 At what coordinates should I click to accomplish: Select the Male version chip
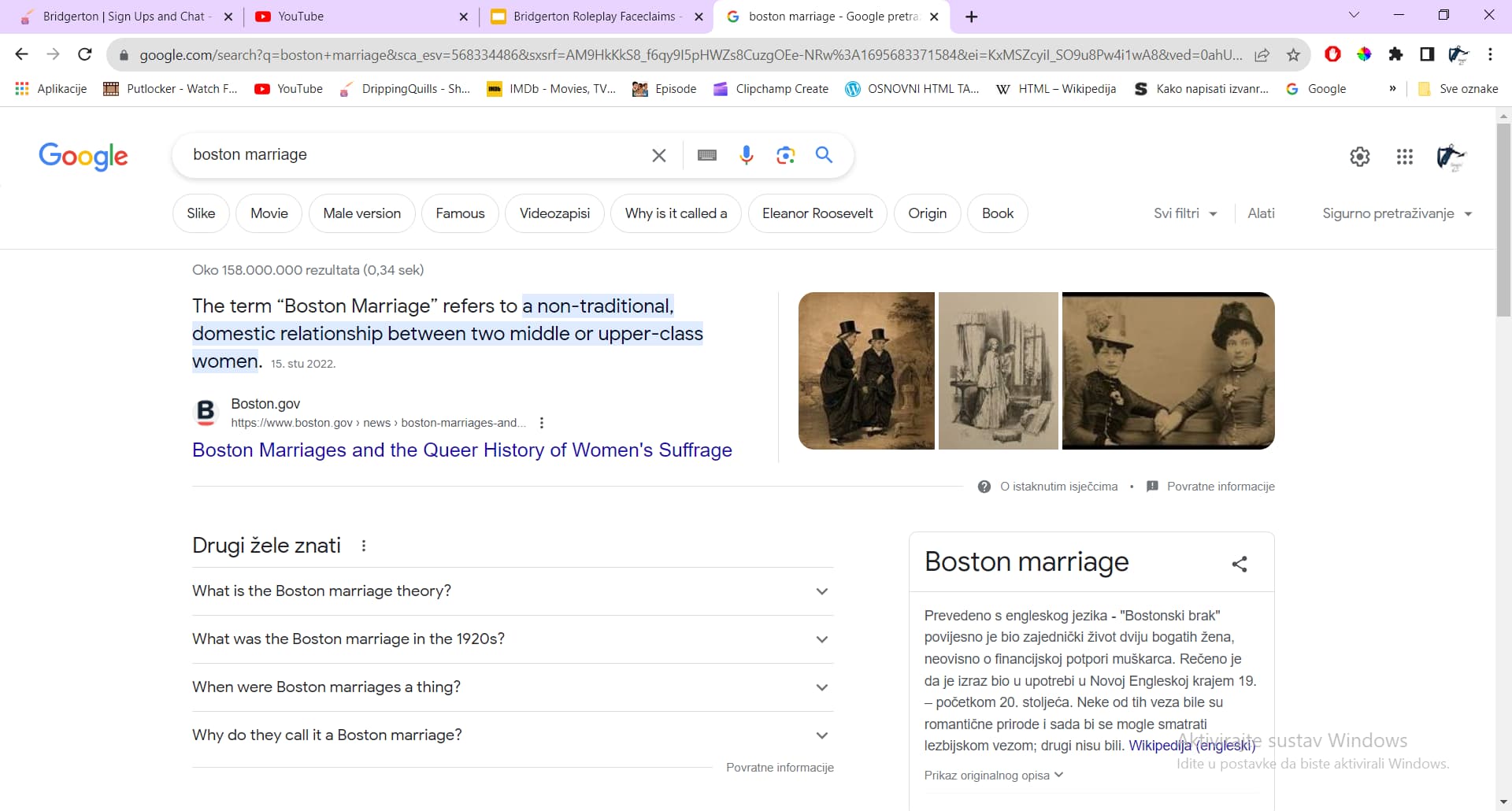[362, 213]
